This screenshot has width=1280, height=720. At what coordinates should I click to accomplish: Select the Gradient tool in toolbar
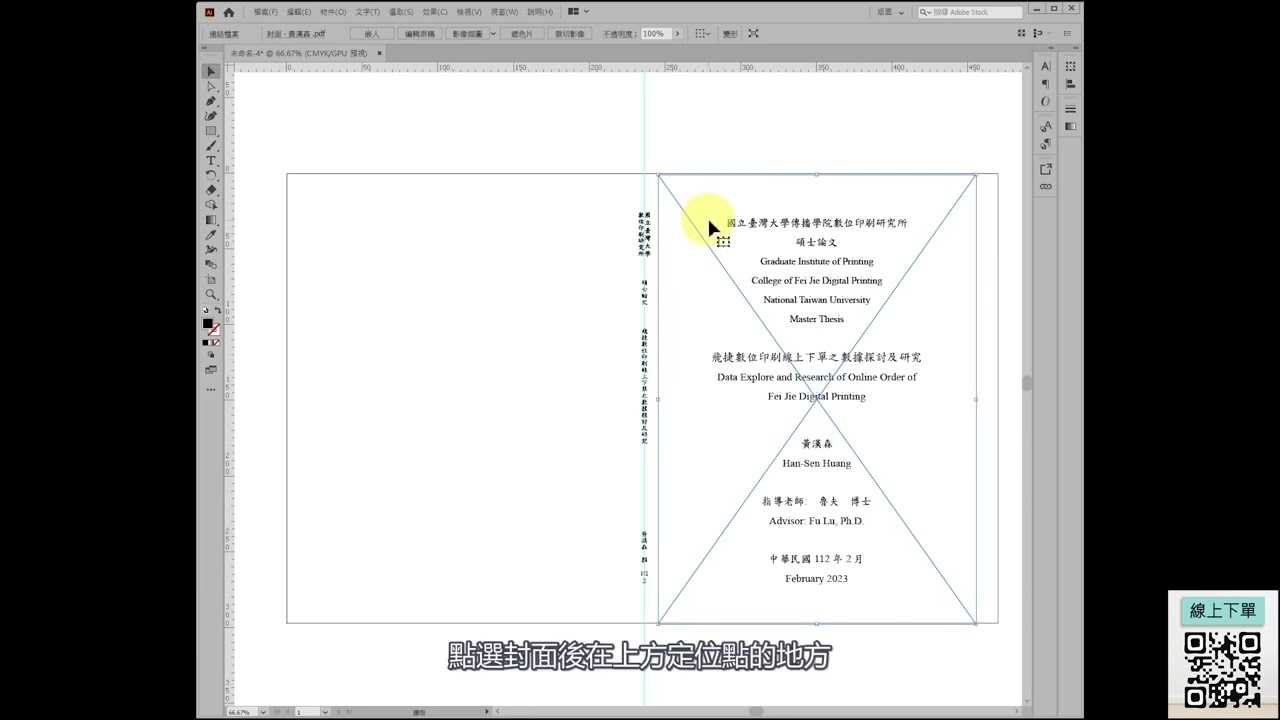[211, 220]
